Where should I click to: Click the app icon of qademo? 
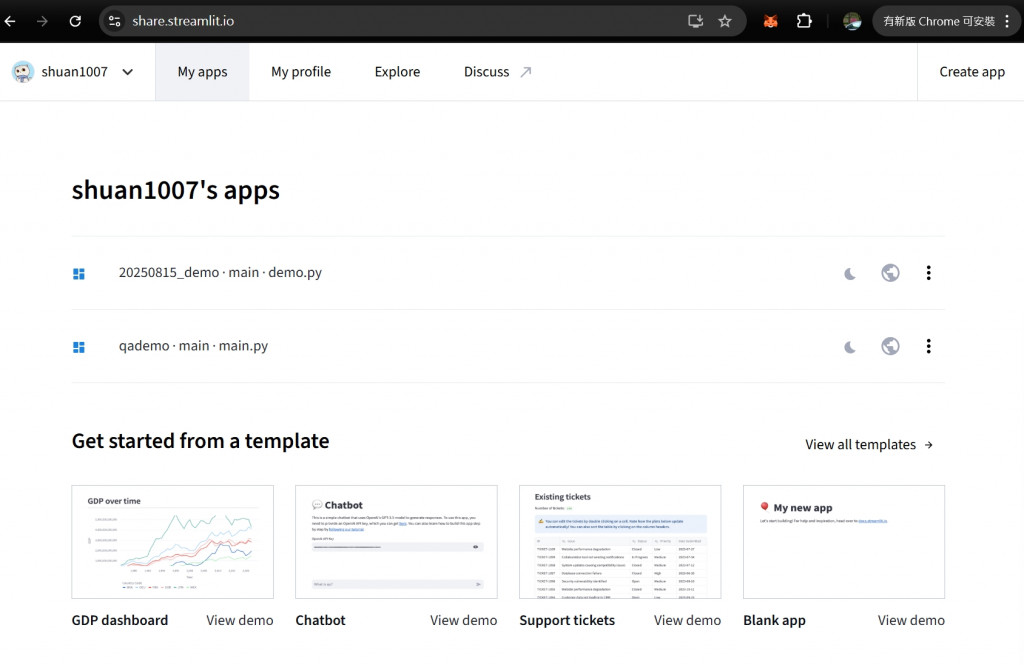pyautogui.click(x=78, y=347)
